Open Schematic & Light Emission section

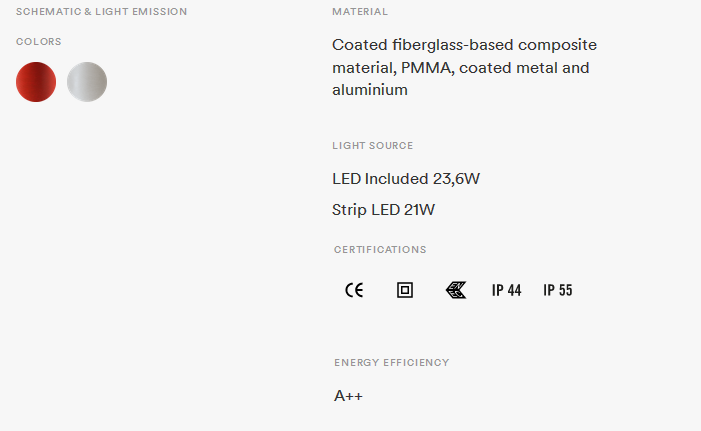click(x=101, y=12)
